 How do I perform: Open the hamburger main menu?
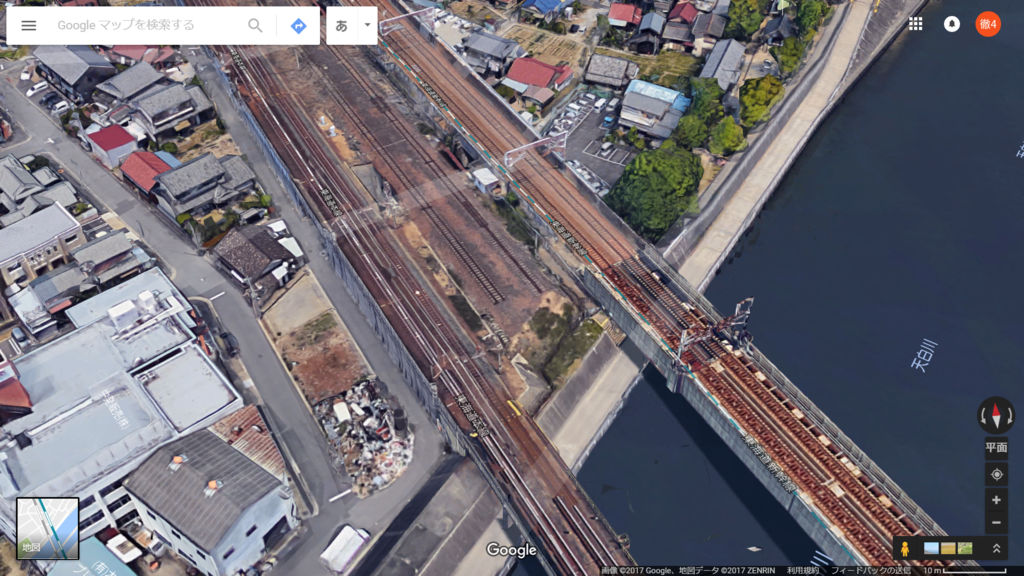(29, 25)
